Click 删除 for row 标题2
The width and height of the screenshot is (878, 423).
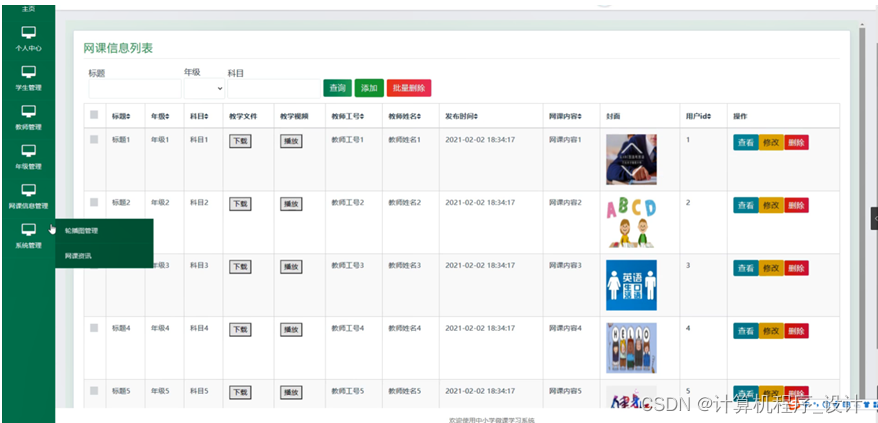tap(796, 205)
